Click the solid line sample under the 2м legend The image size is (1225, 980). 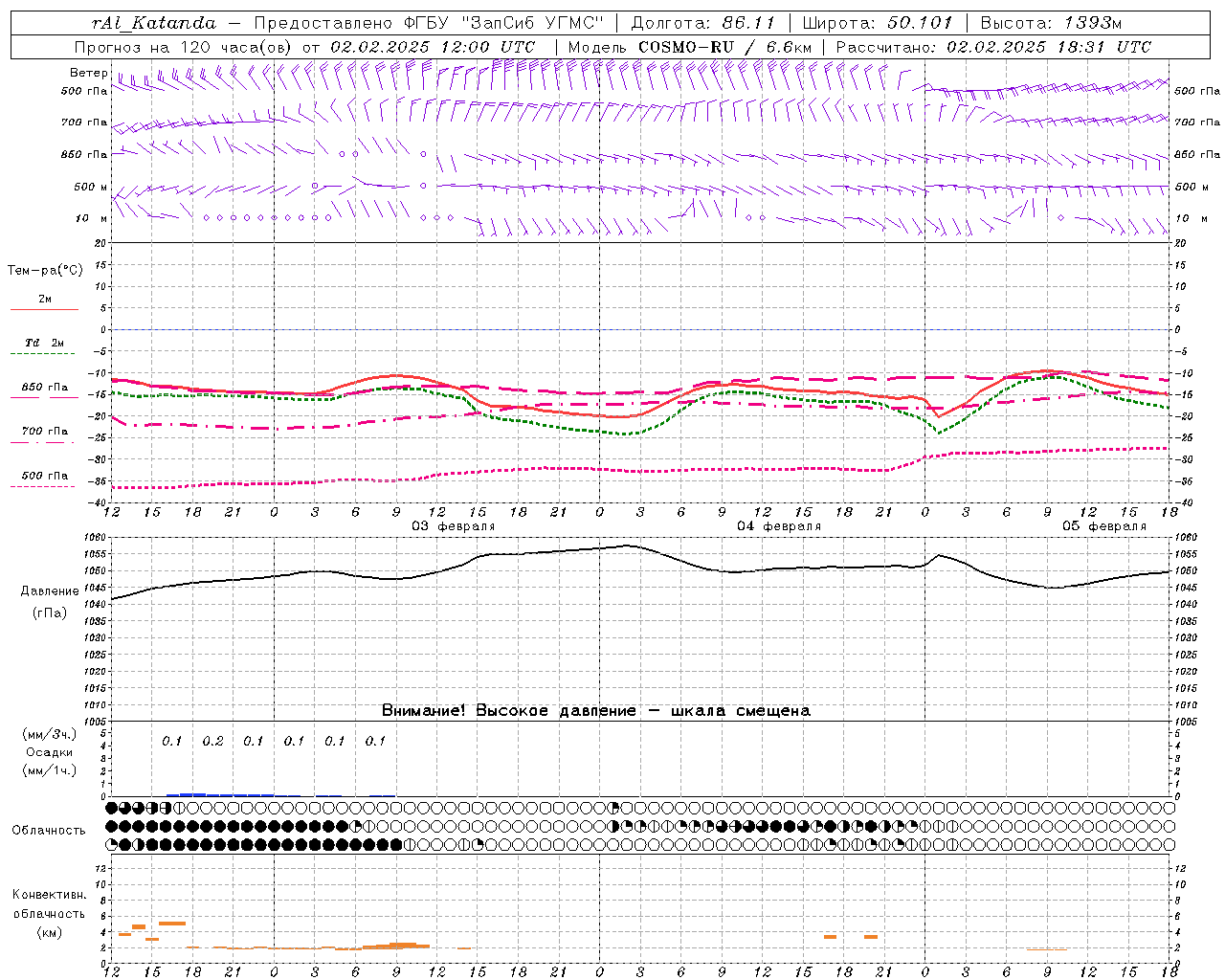point(44,310)
